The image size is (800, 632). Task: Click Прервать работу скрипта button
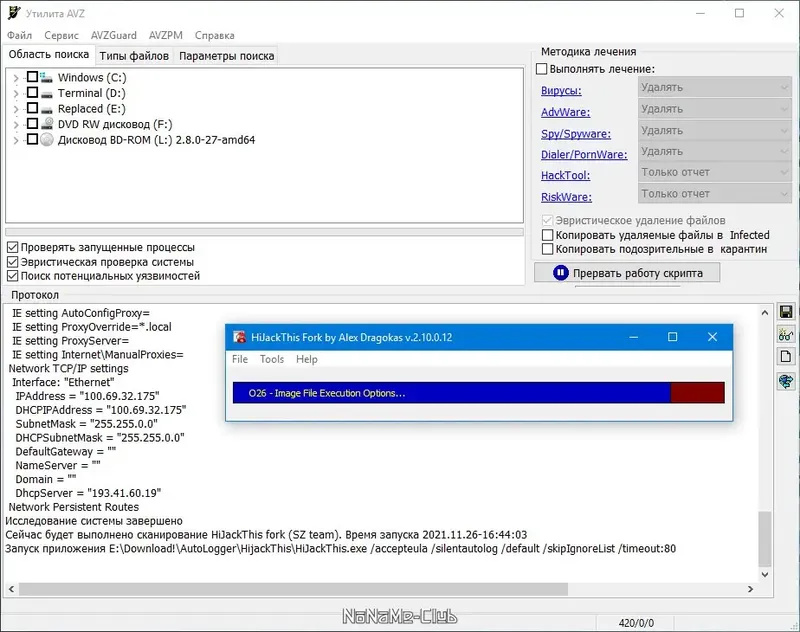tap(627, 272)
